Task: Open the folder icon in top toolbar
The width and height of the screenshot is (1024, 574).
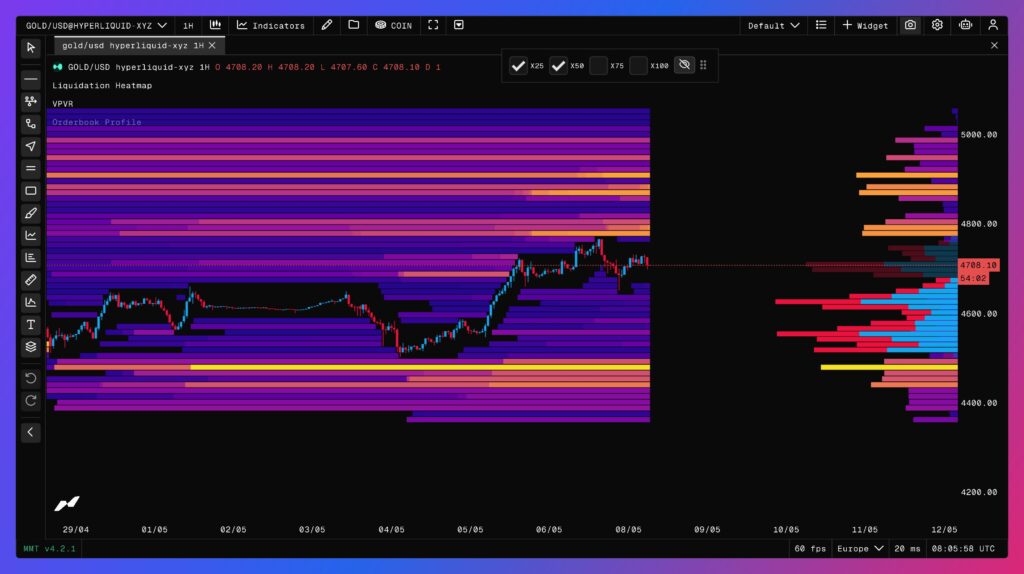Action: click(x=353, y=25)
